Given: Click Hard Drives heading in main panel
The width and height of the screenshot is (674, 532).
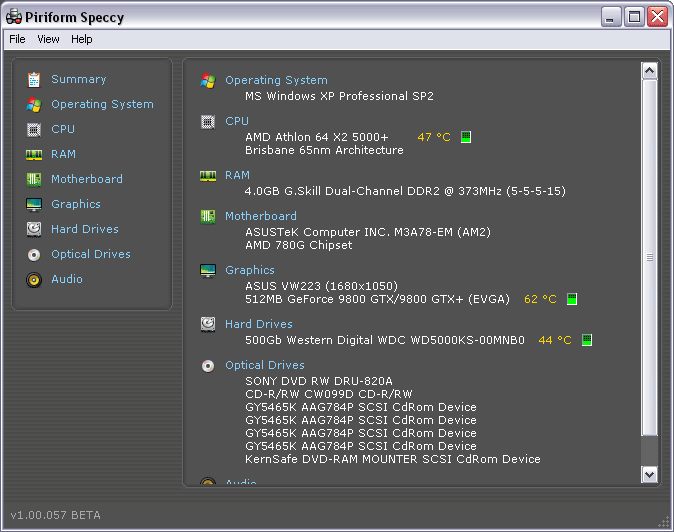Looking at the screenshot, I should click(259, 324).
